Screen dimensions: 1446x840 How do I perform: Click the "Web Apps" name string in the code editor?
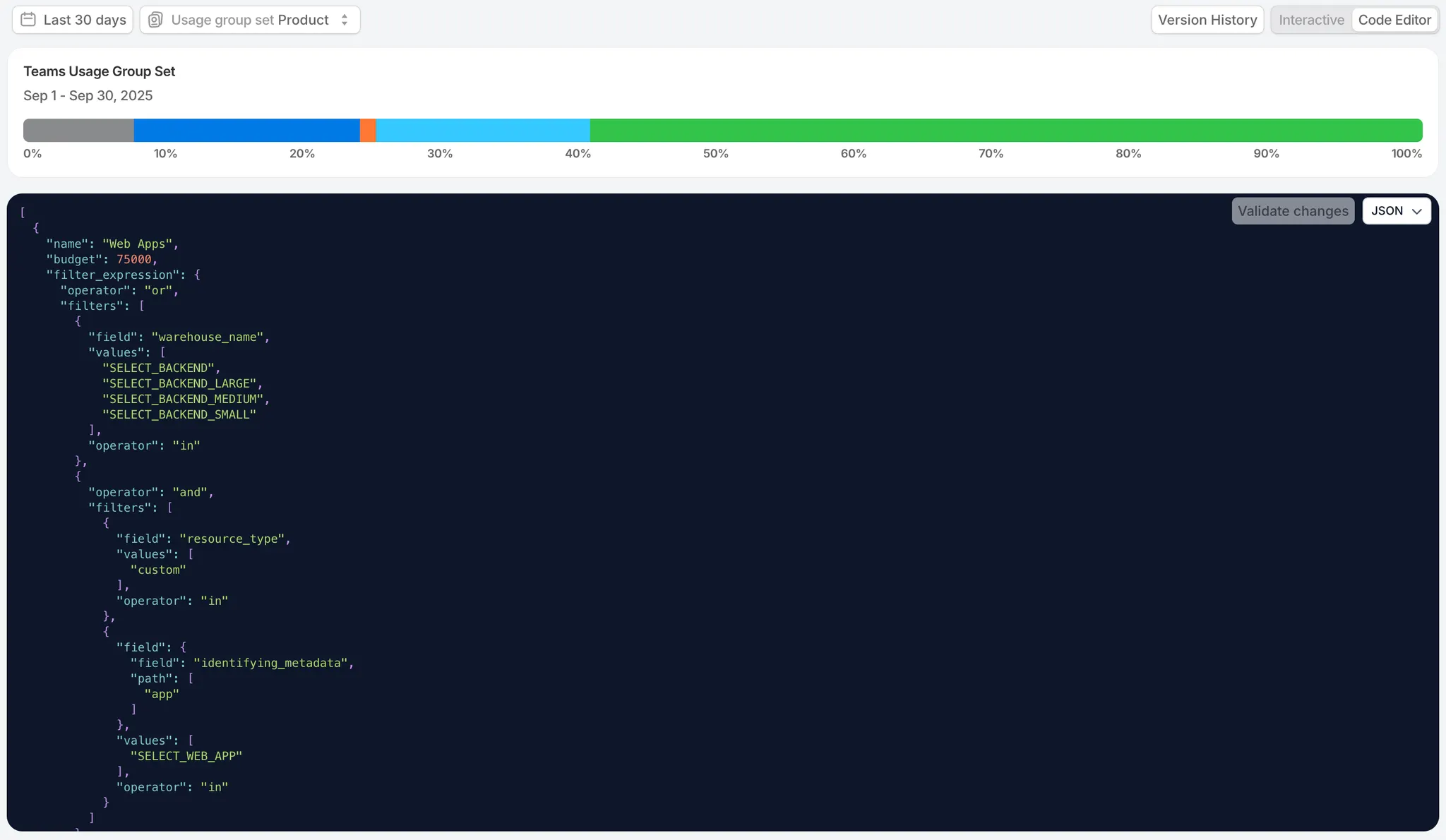[x=137, y=244]
